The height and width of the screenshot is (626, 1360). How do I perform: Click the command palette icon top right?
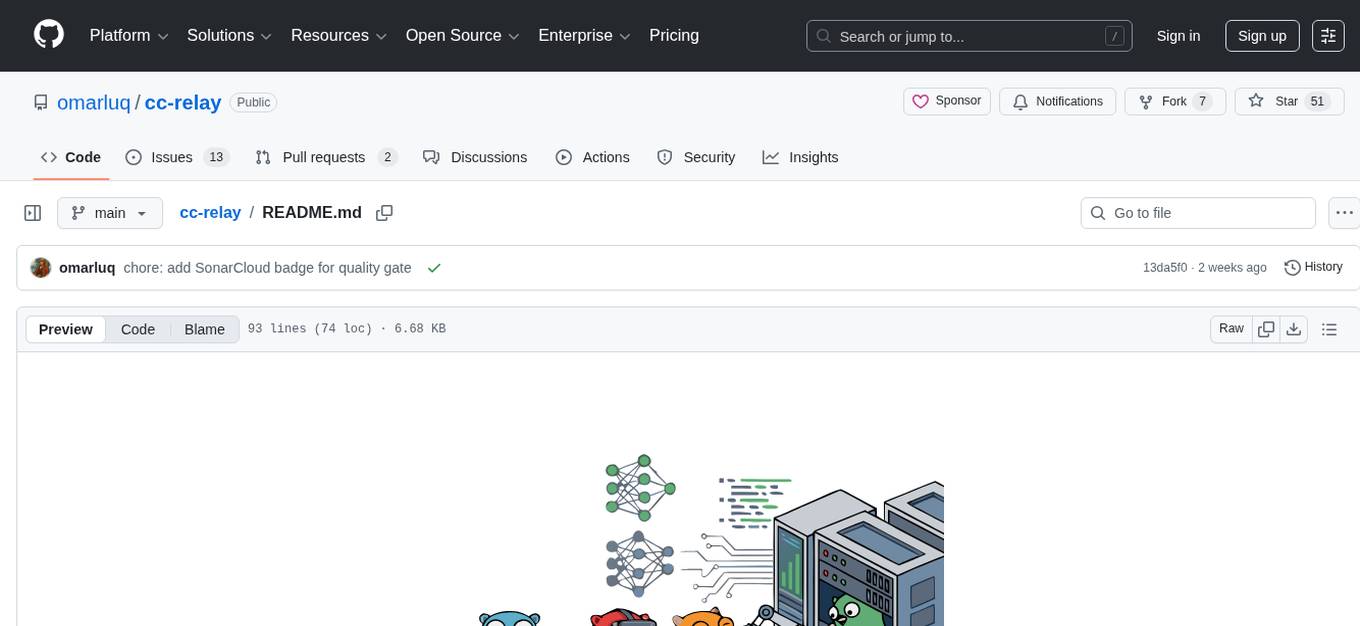pyautogui.click(x=1328, y=35)
